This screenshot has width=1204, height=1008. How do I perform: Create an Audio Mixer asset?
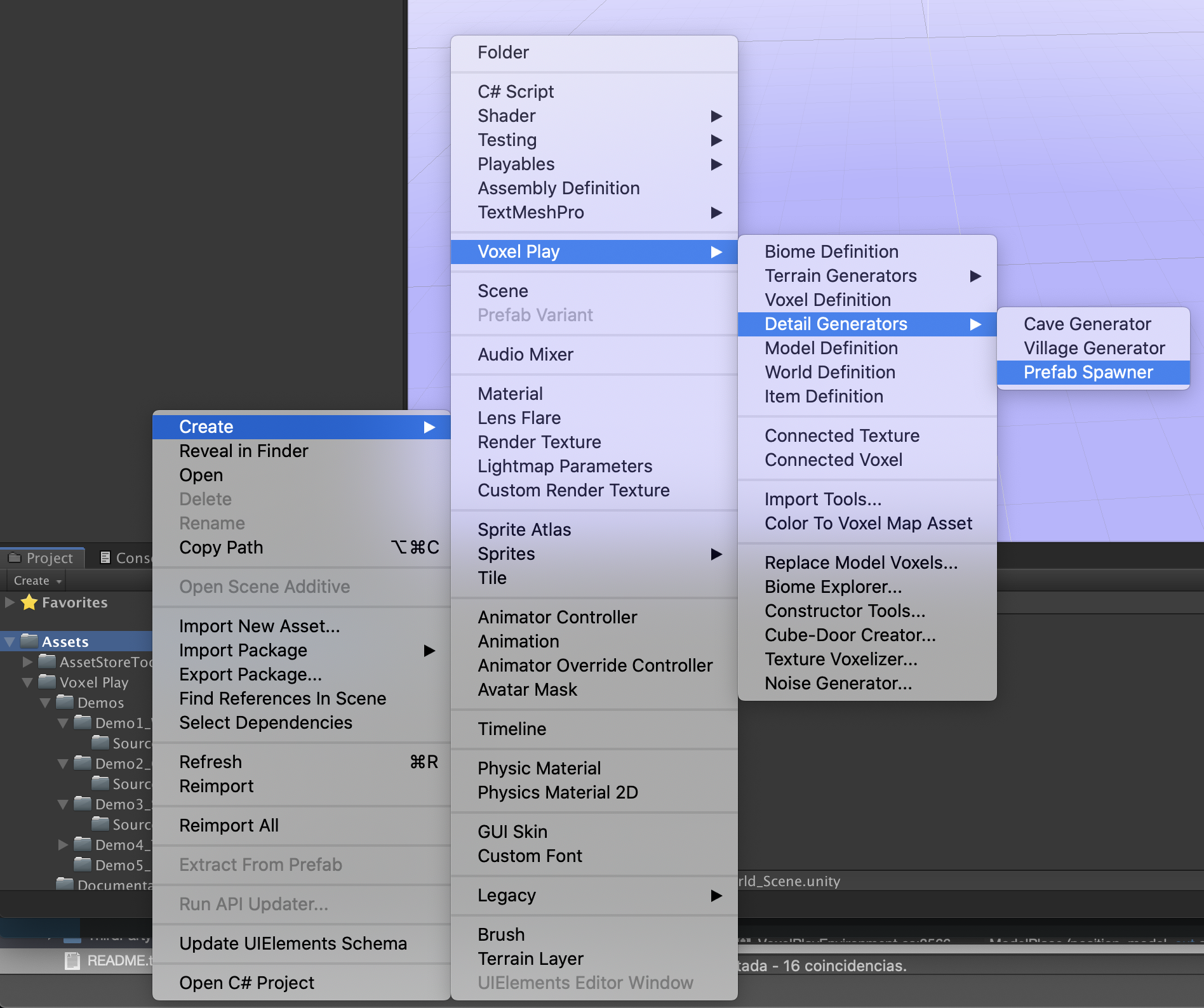pos(594,355)
